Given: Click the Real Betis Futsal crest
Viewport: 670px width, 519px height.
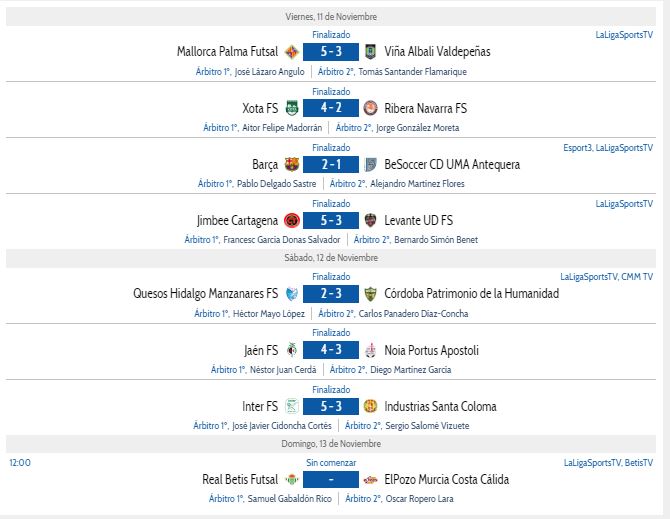Looking at the screenshot, I should click(x=292, y=480).
